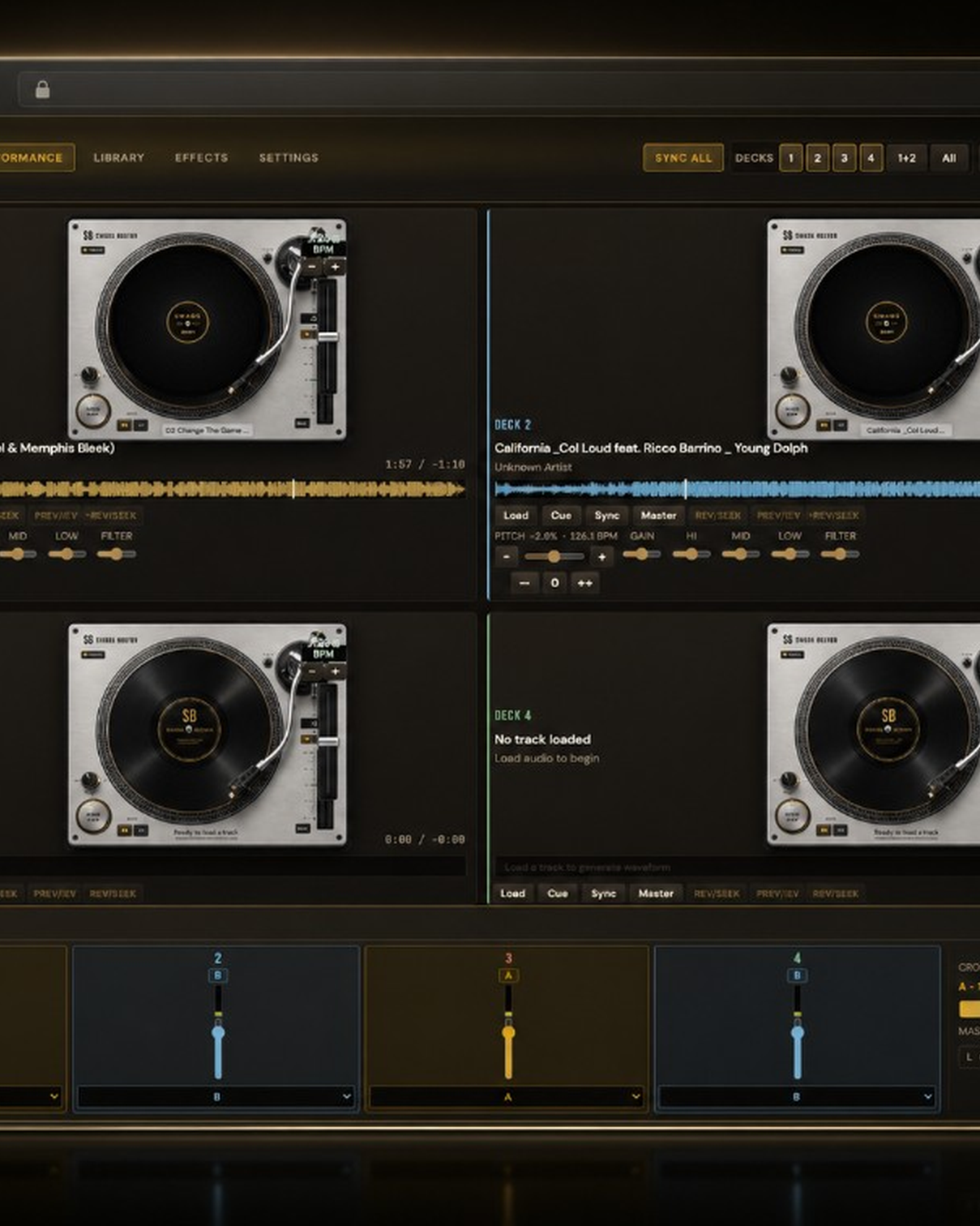Click the Deck 2 FILTER slider

[840, 554]
